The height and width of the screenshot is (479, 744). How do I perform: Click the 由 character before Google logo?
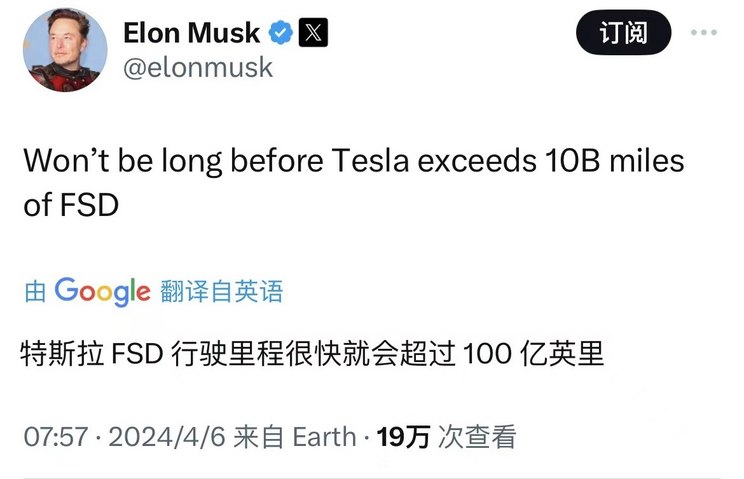click(35, 292)
